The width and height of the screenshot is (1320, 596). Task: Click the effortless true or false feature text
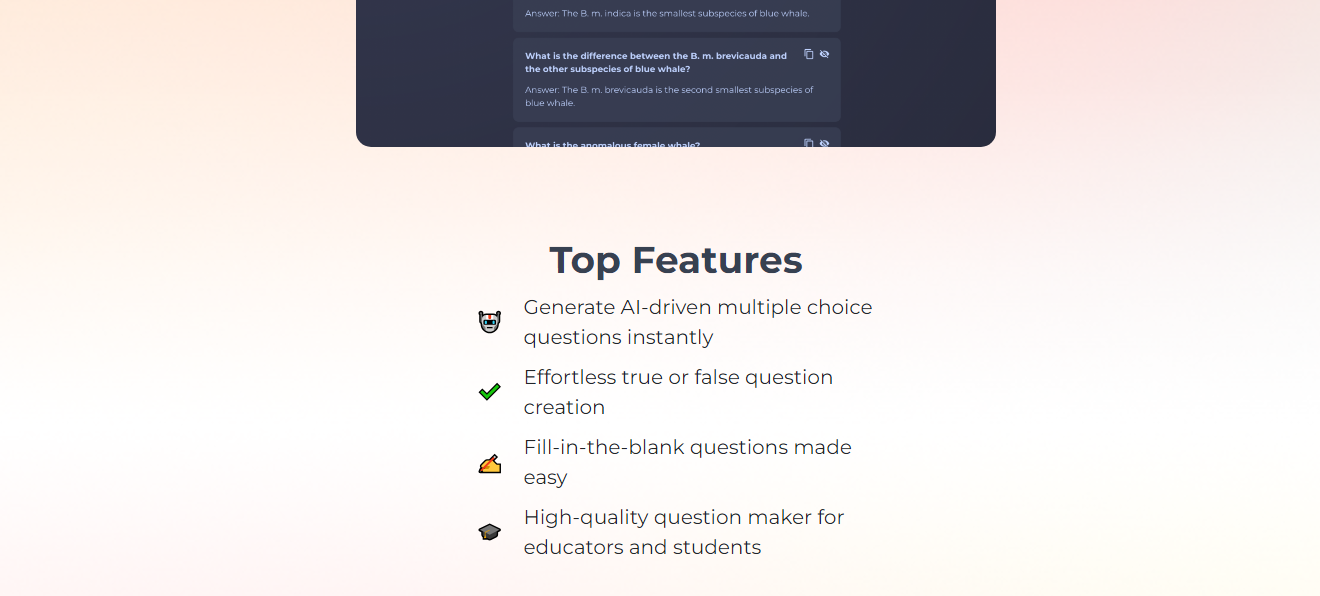[678, 391]
